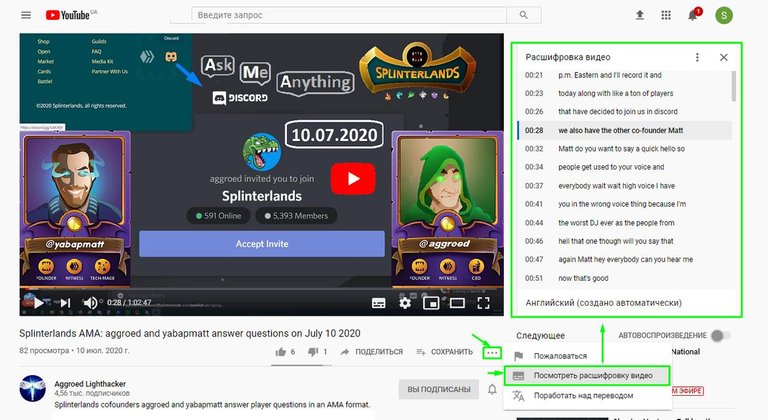Click the ВЫ ПОДПИСАНЫ button

pyautogui.click(x=439, y=389)
